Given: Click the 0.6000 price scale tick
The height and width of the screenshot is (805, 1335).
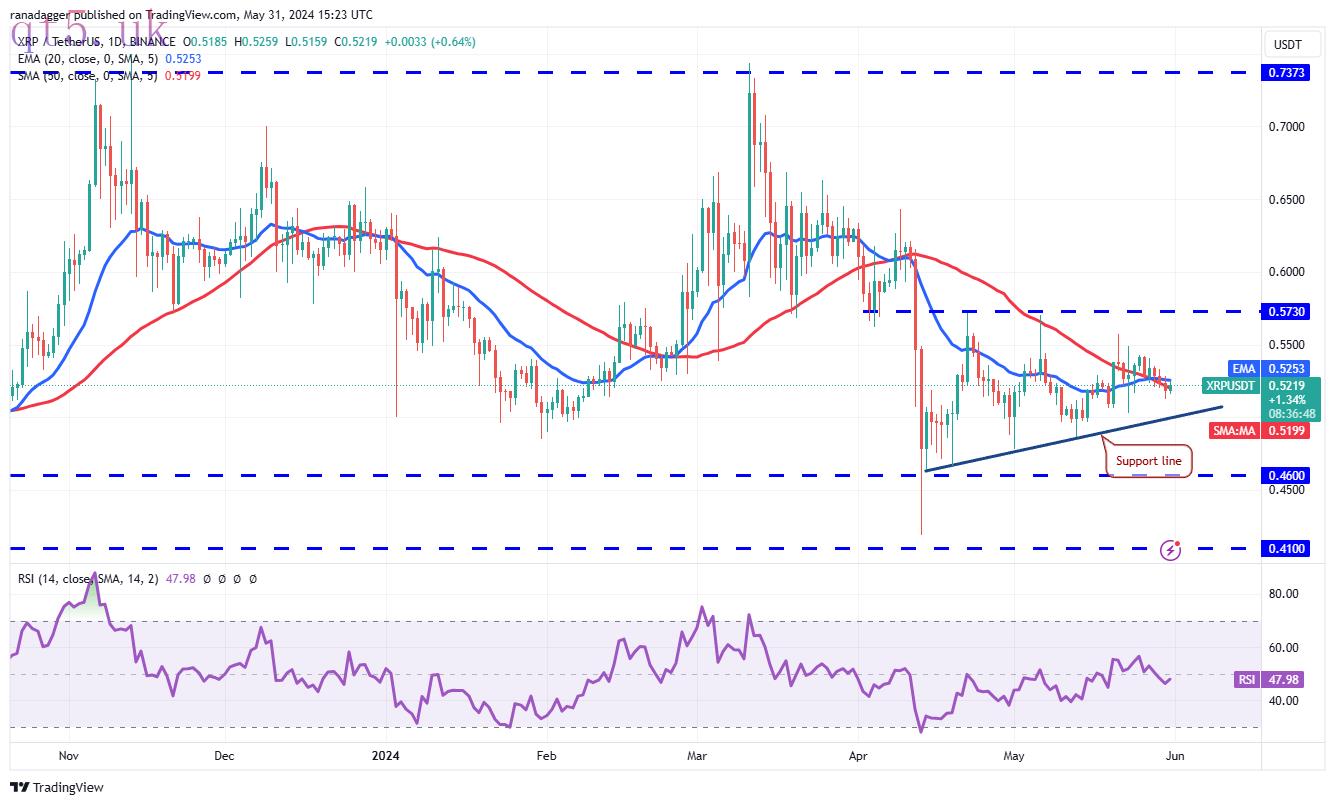Looking at the screenshot, I should coord(1285,272).
